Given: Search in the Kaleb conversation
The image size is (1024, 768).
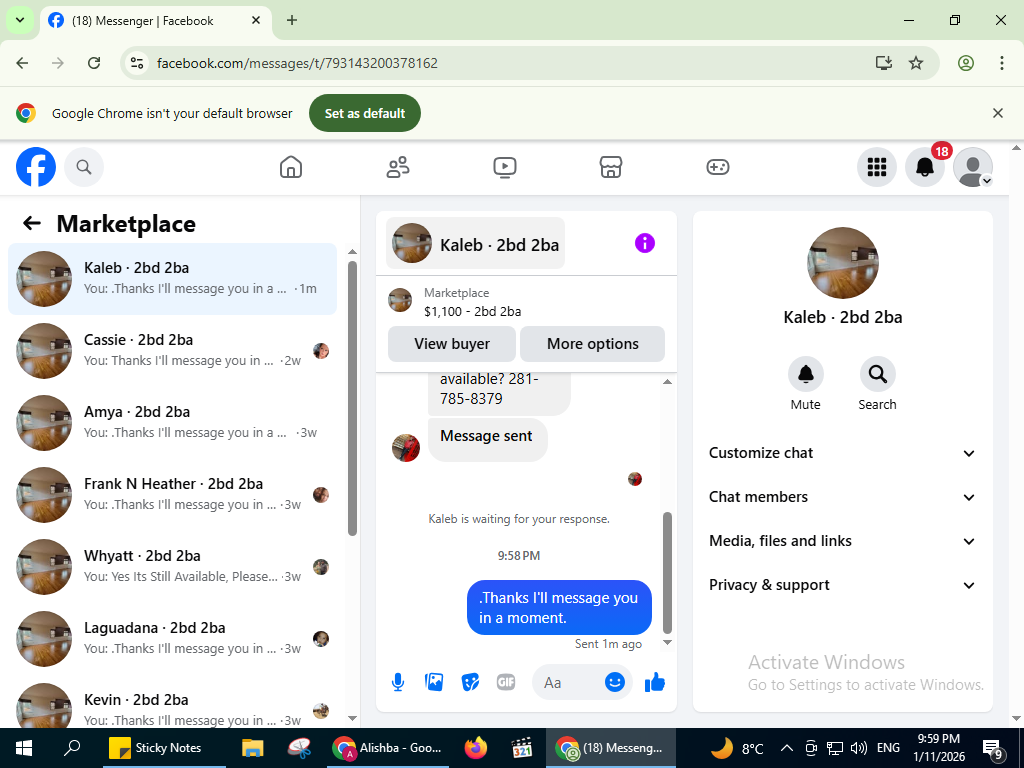Looking at the screenshot, I should coord(877,374).
